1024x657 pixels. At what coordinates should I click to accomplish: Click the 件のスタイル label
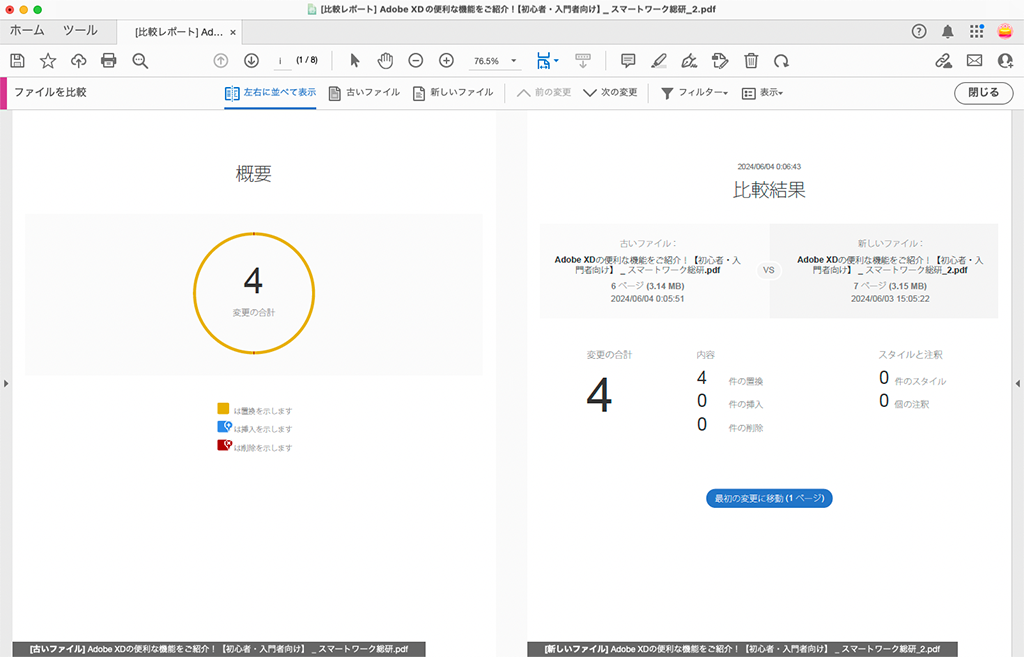pyautogui.click(x=920, y=381)
